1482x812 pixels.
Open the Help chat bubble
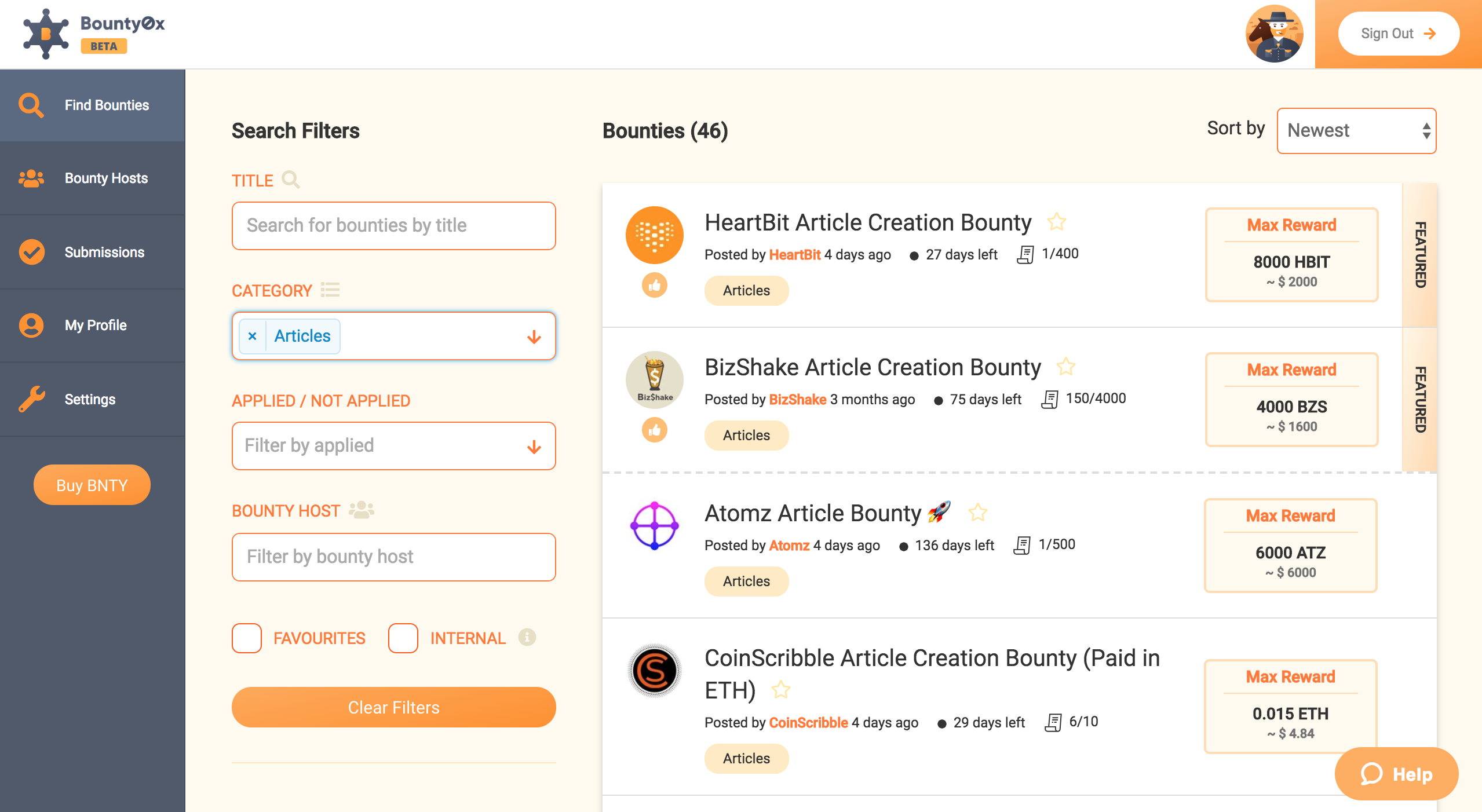pos(1395,773)
